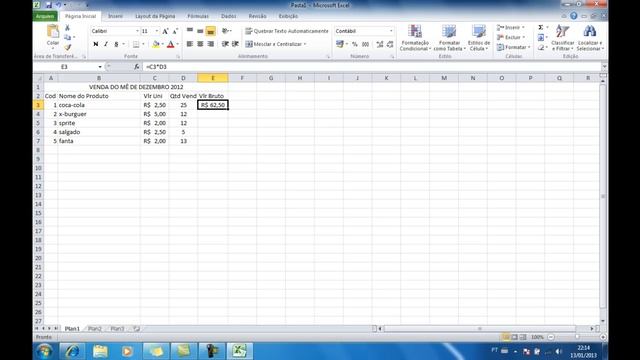The width and height of the screenshot is (640, 360).
Task: Click the Excel help question icon
Action: [573, 16]
